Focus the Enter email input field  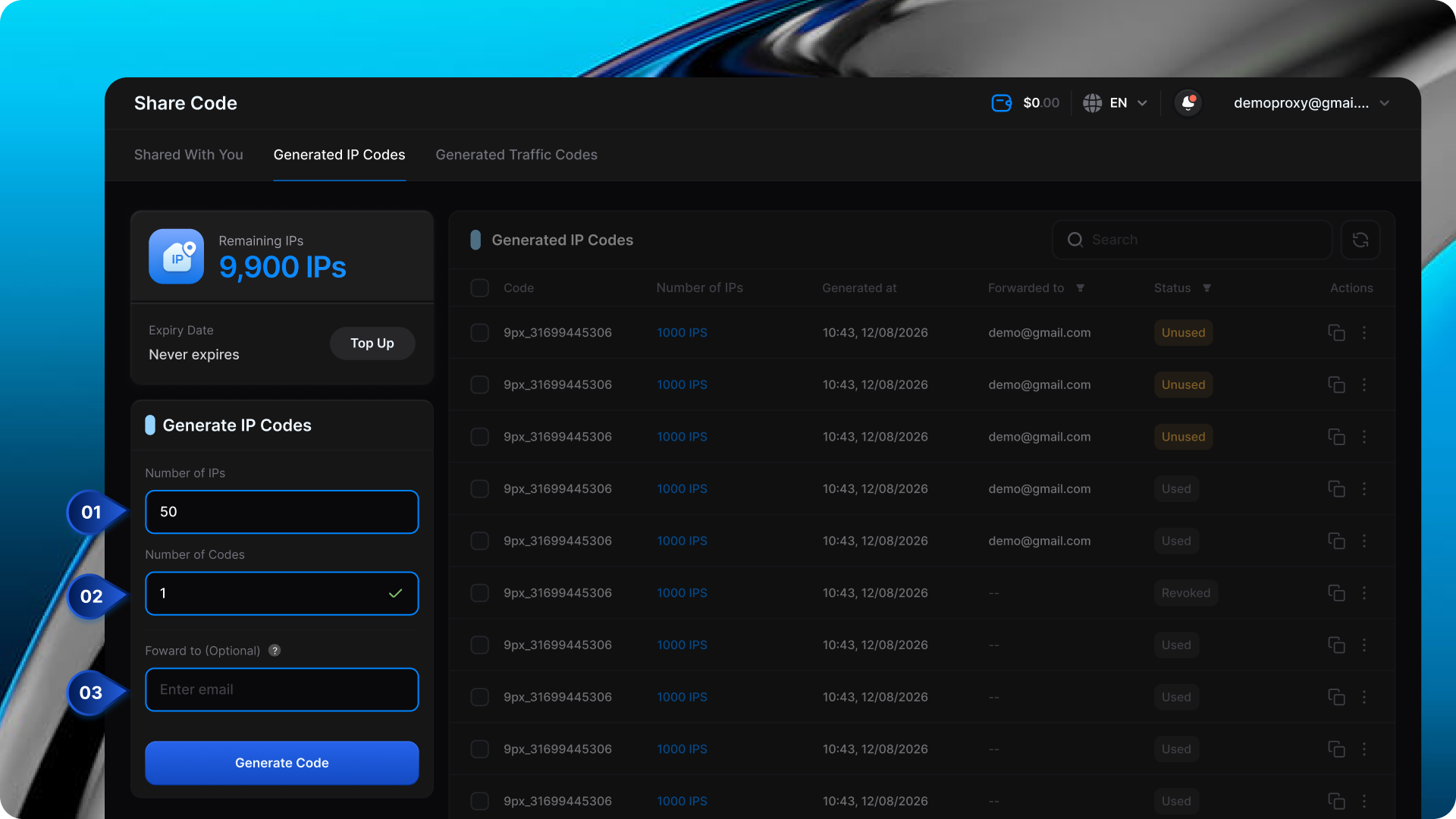(x=281, y=690)
